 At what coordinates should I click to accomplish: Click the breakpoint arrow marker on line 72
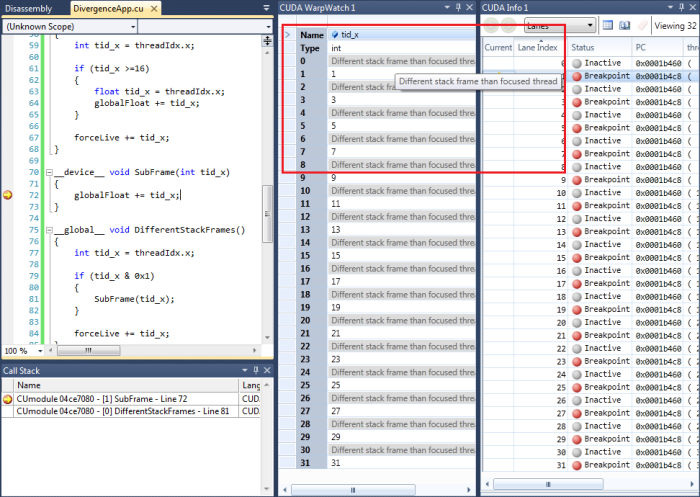(9, 195)
